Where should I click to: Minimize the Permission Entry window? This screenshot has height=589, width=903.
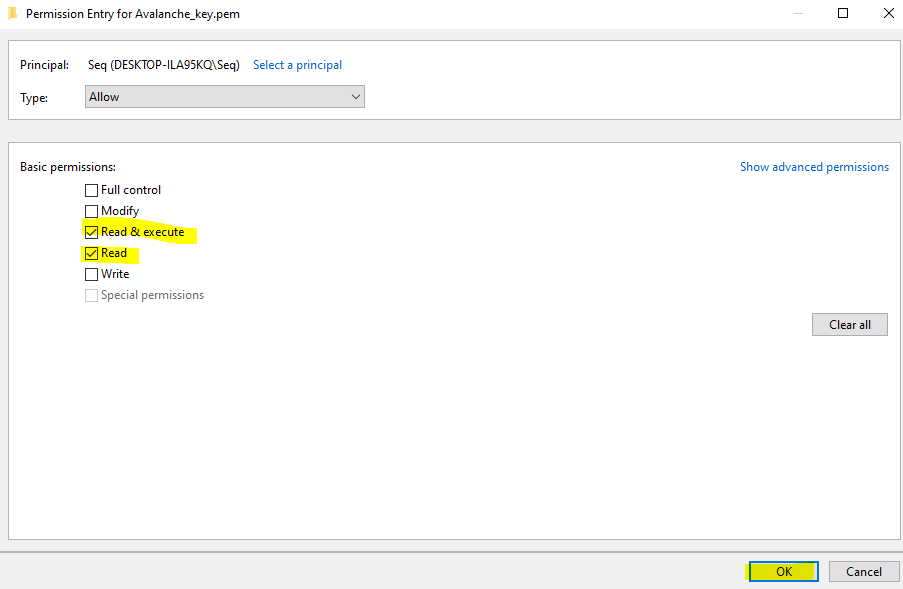pyautogui.click(x=797, y=14)
